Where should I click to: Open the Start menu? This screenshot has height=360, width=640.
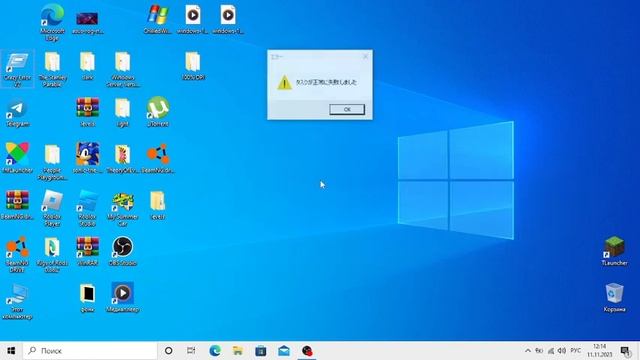[x=11, y=351]
